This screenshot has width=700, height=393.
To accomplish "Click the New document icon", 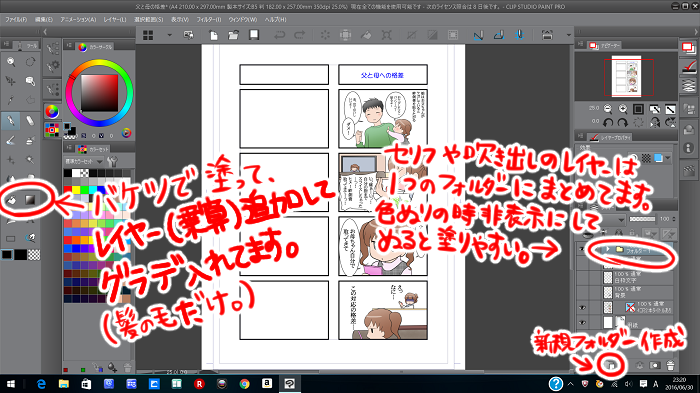I will (213, 35).
